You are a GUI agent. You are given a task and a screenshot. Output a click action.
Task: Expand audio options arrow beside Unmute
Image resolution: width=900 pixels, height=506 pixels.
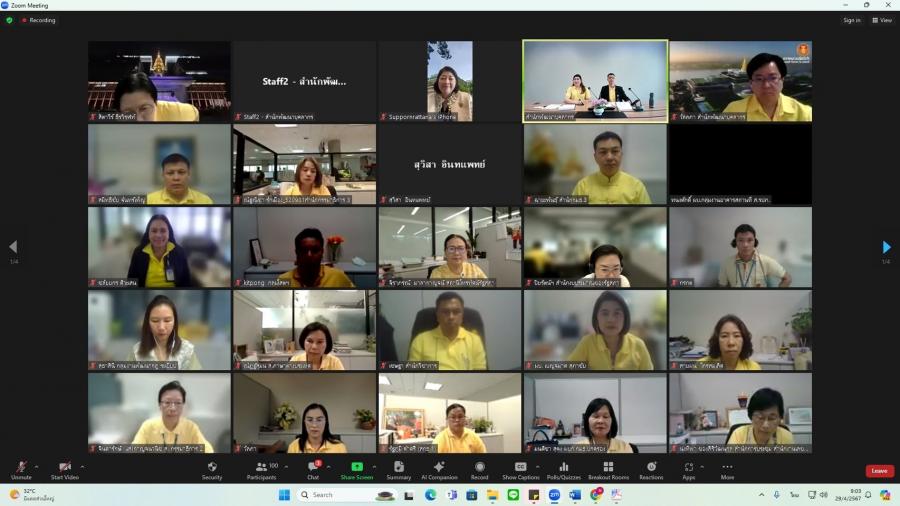[37, 466]
